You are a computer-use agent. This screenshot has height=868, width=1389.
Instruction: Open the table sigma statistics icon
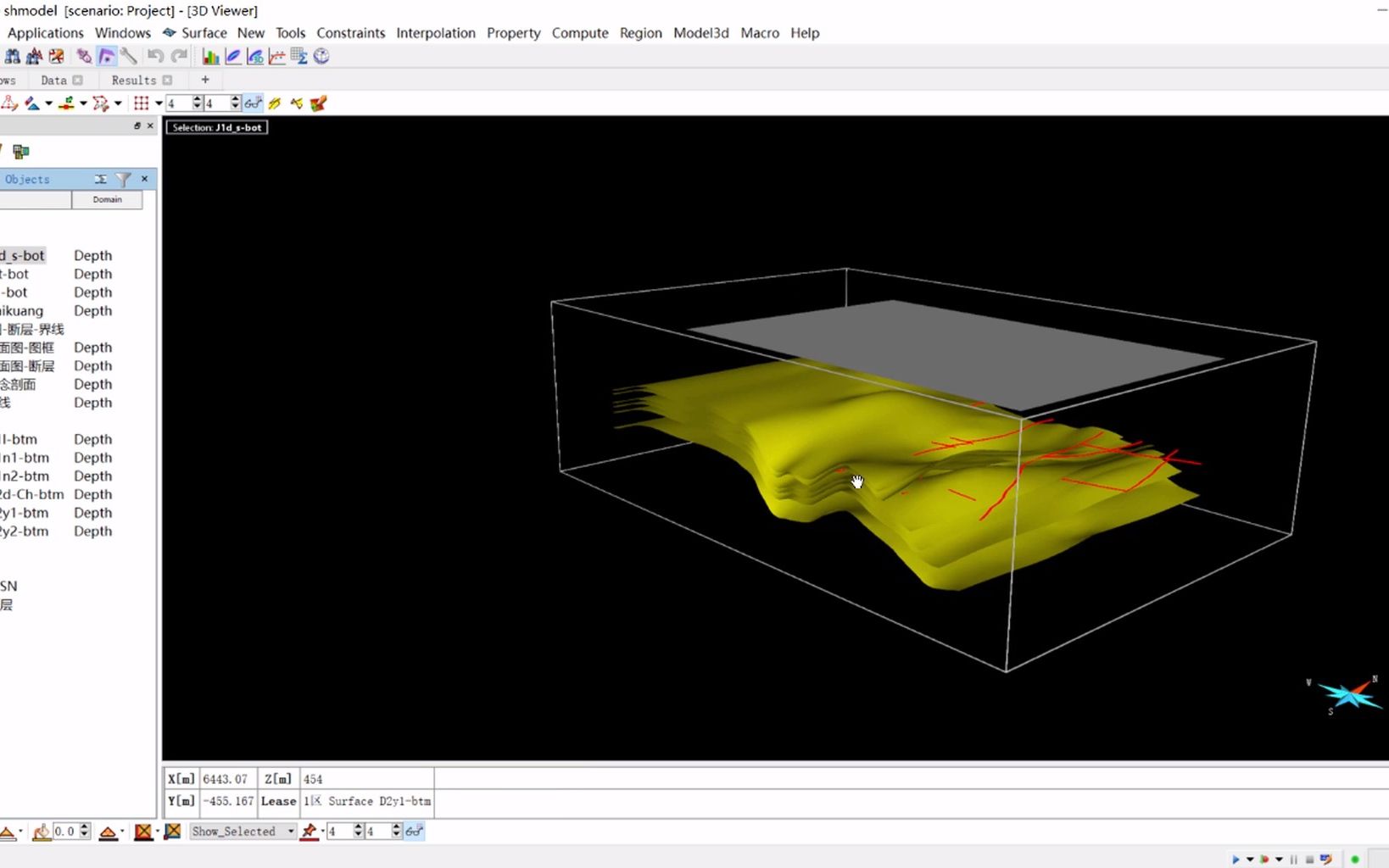pyautogui.click(x=298, y=57)
